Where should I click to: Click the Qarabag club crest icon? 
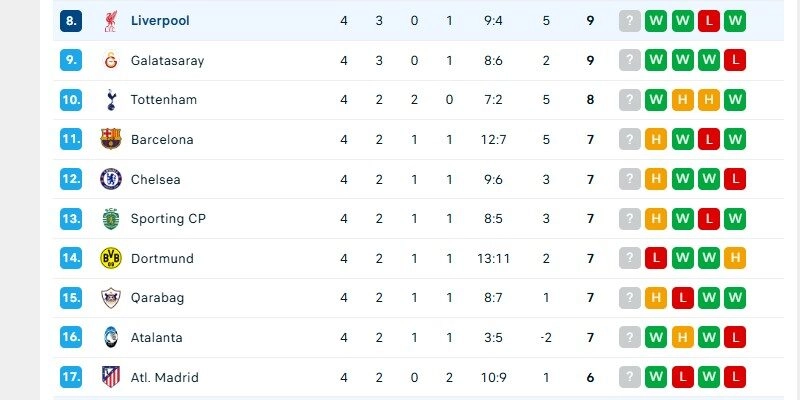[x=110, y=298]
